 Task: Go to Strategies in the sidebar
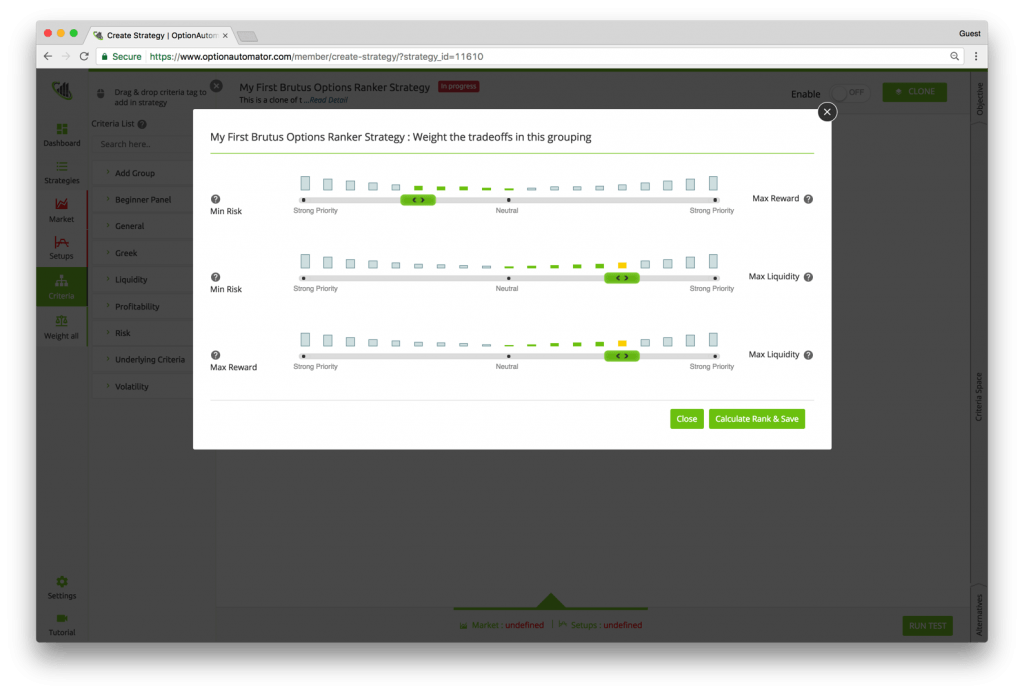(62, 167)
